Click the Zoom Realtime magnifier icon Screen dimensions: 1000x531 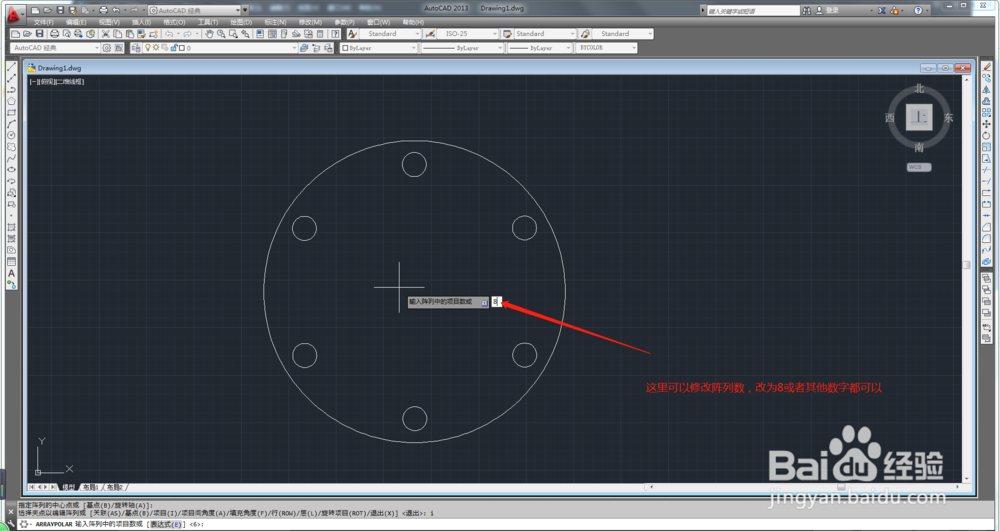coord(221,34)
